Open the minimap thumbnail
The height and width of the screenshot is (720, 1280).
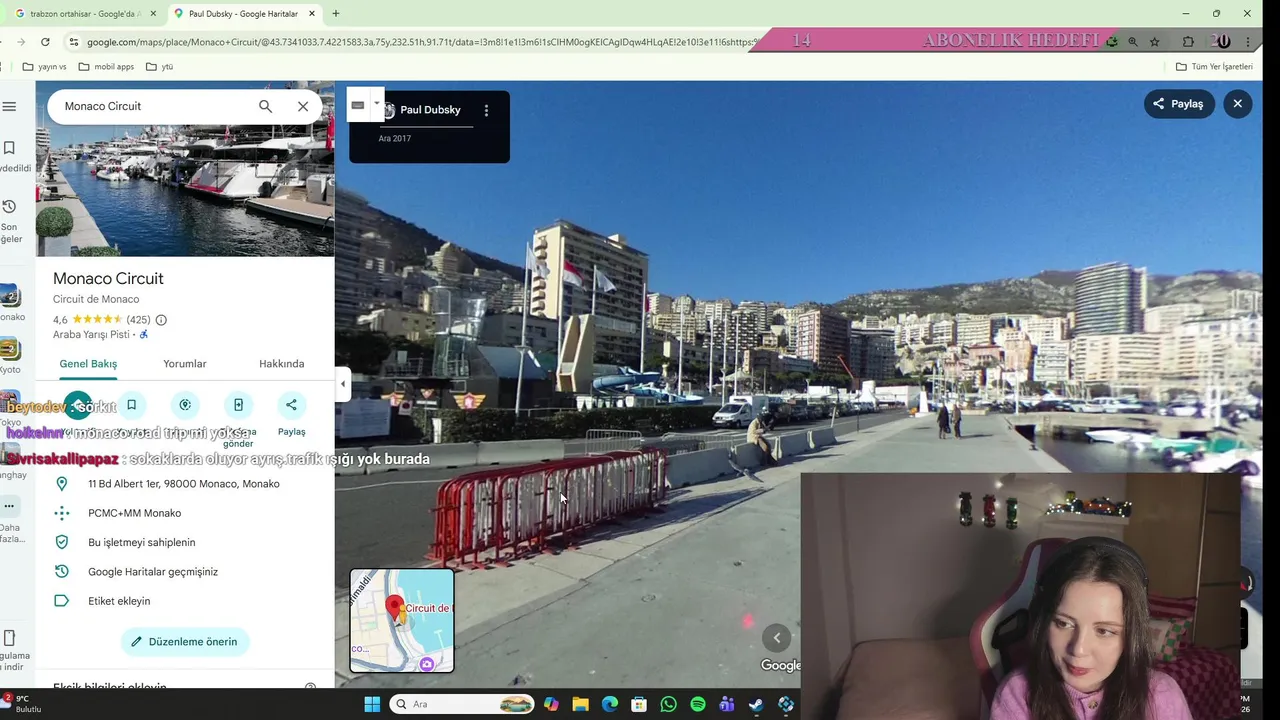tap(402, 620)
